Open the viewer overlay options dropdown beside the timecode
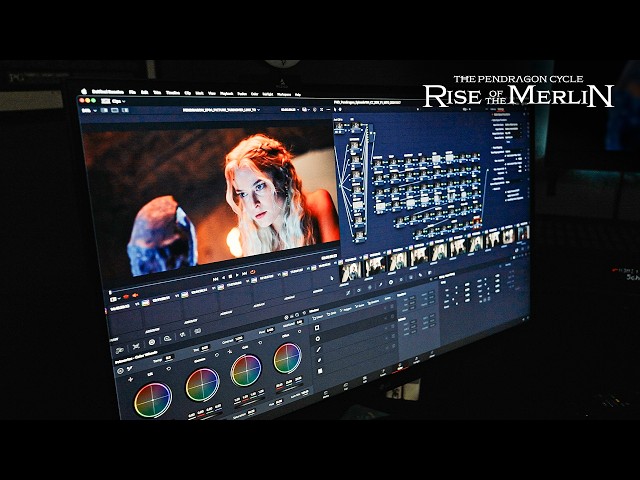The image size is (640, 480). coord(305,109)
